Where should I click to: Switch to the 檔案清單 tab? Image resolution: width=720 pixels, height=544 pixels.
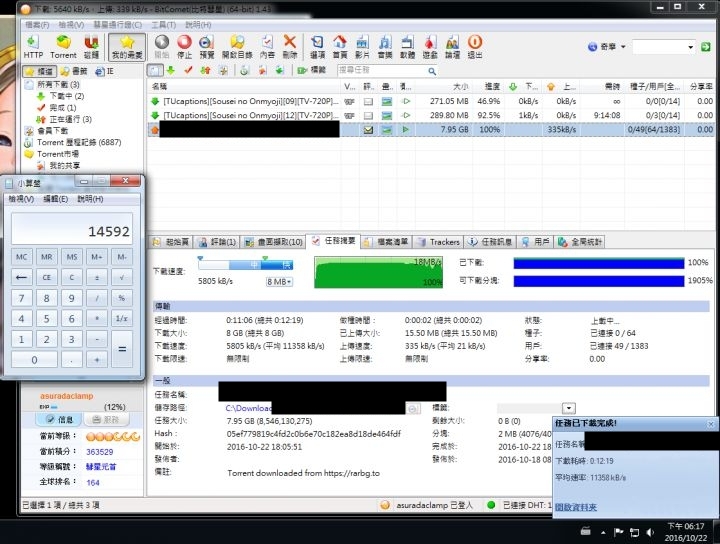click(x=387, y=242)
